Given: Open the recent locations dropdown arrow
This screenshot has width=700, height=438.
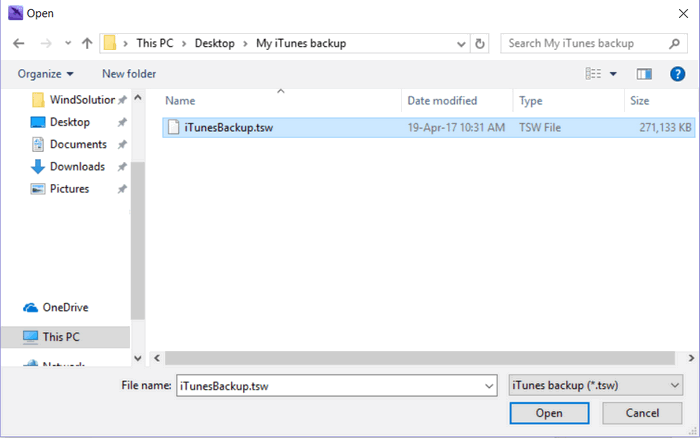Looking at the screenshot, I should pyautogui.click(x=68, y=43).
